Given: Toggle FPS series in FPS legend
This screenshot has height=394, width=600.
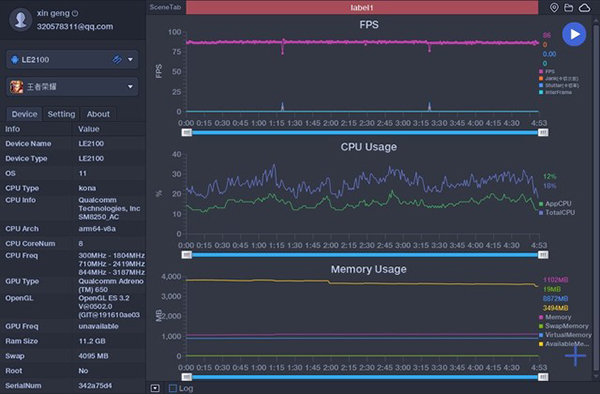Looking at the screenshot, I should click(x=547, y=72).
